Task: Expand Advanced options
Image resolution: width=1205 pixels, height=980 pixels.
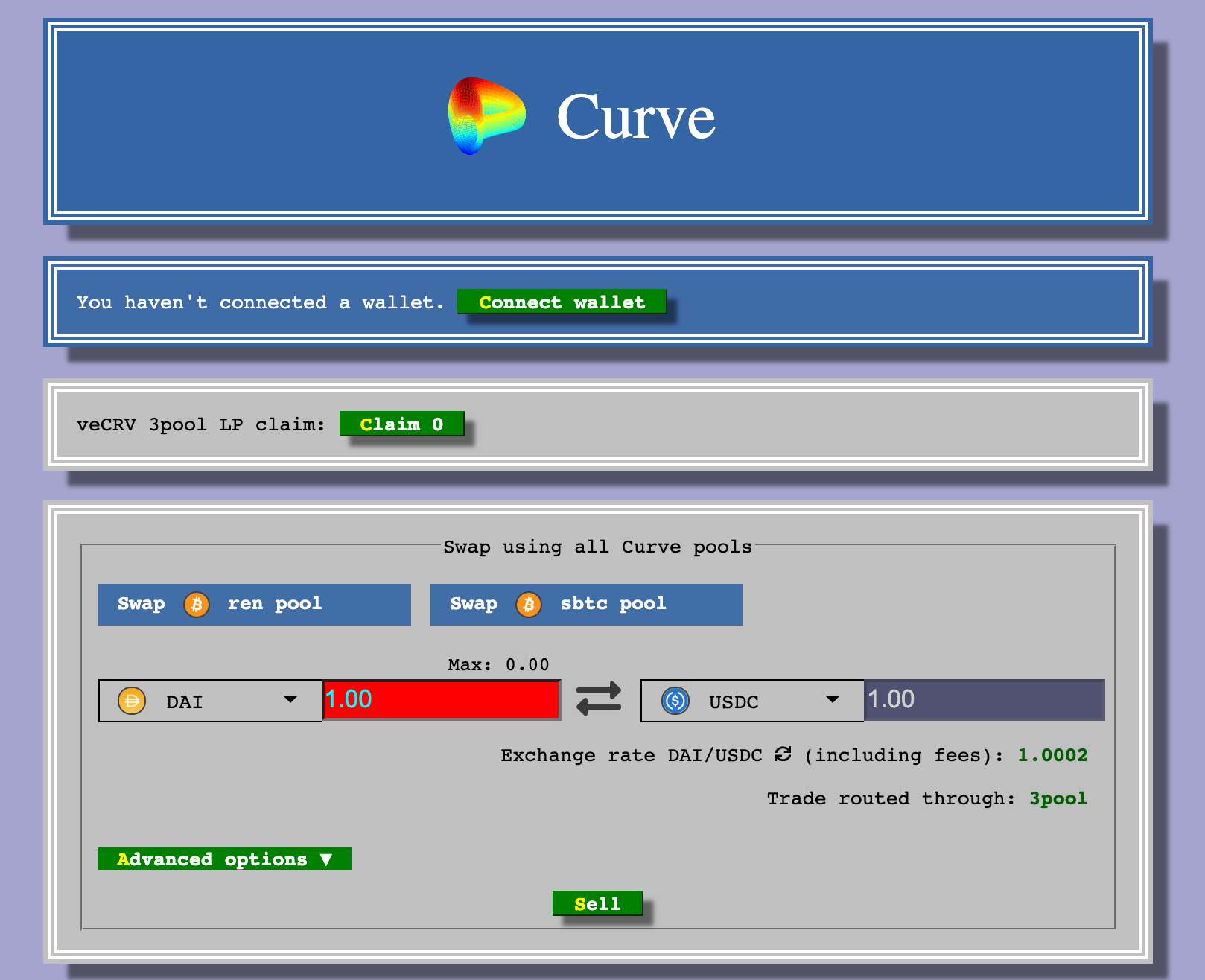Action: coord(225,859)
